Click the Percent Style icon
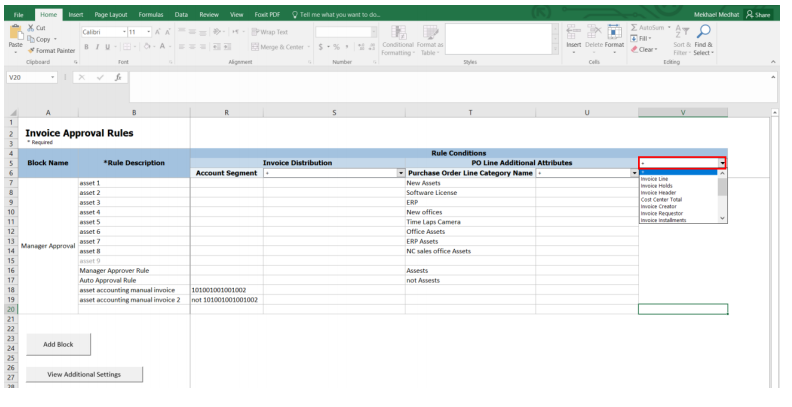Image resolution: width=792 pixels, height=407 pixels. [x=336, y=47]
